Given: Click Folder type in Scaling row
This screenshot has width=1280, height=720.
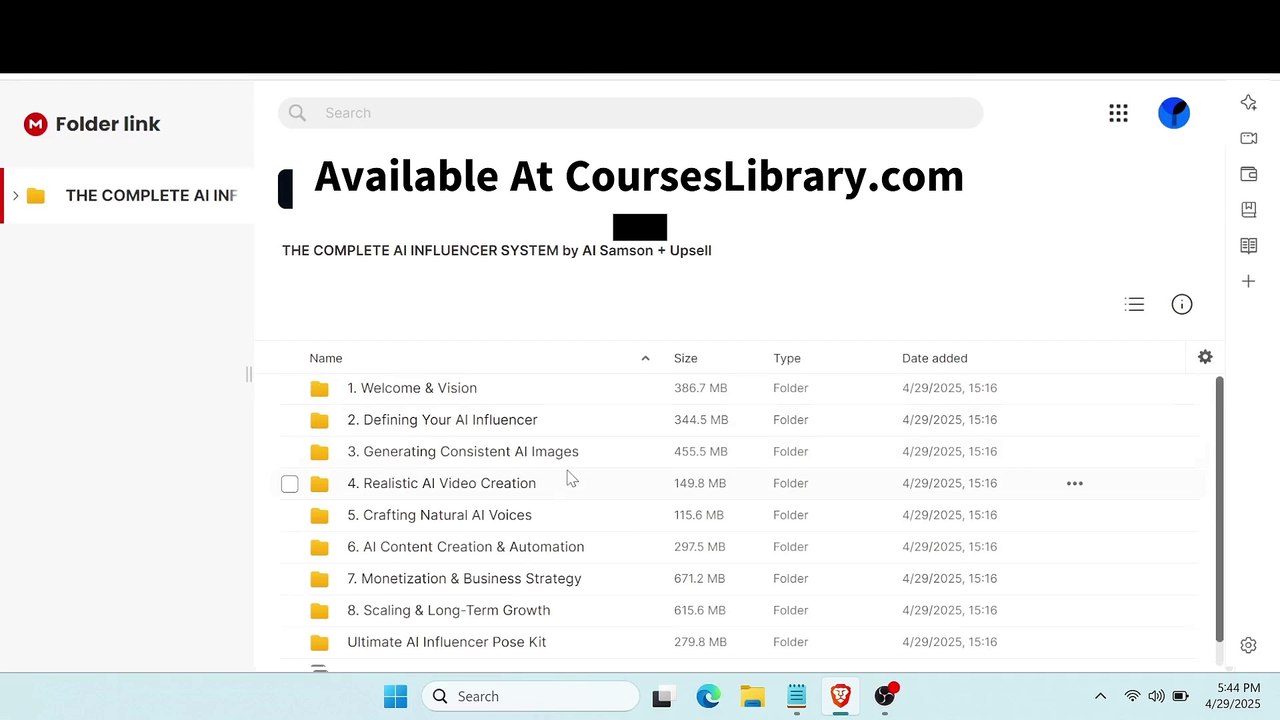Looking at the screenshot, I should tap(790, 610).
